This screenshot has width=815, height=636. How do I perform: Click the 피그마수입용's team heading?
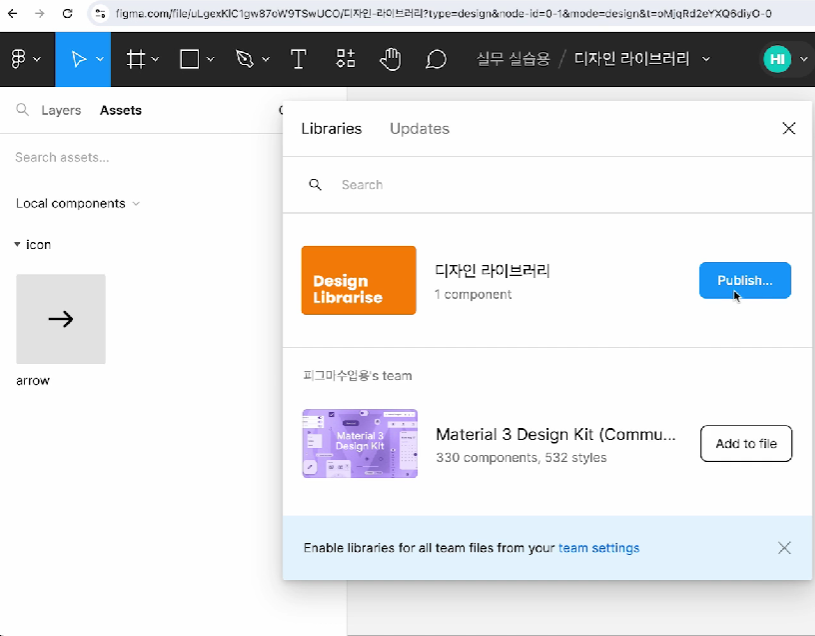click(358, 376)
